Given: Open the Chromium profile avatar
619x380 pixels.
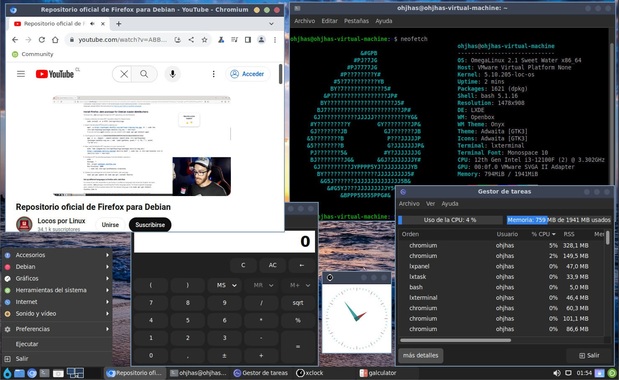Looking at the screenshot, I should (x=261, y=39).
